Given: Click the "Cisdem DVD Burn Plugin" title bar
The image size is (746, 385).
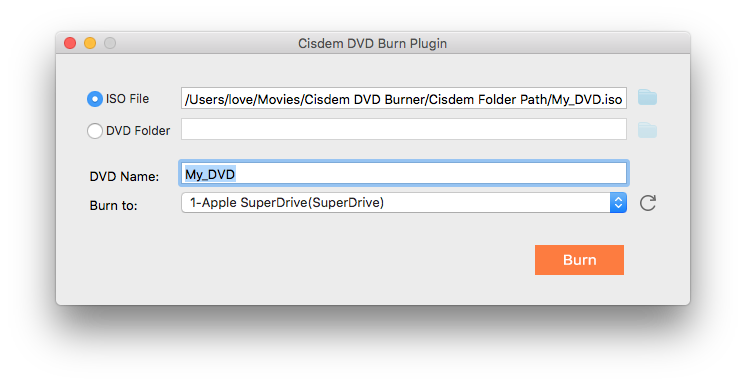Looking at the screenshot, I should click(373, 43).
